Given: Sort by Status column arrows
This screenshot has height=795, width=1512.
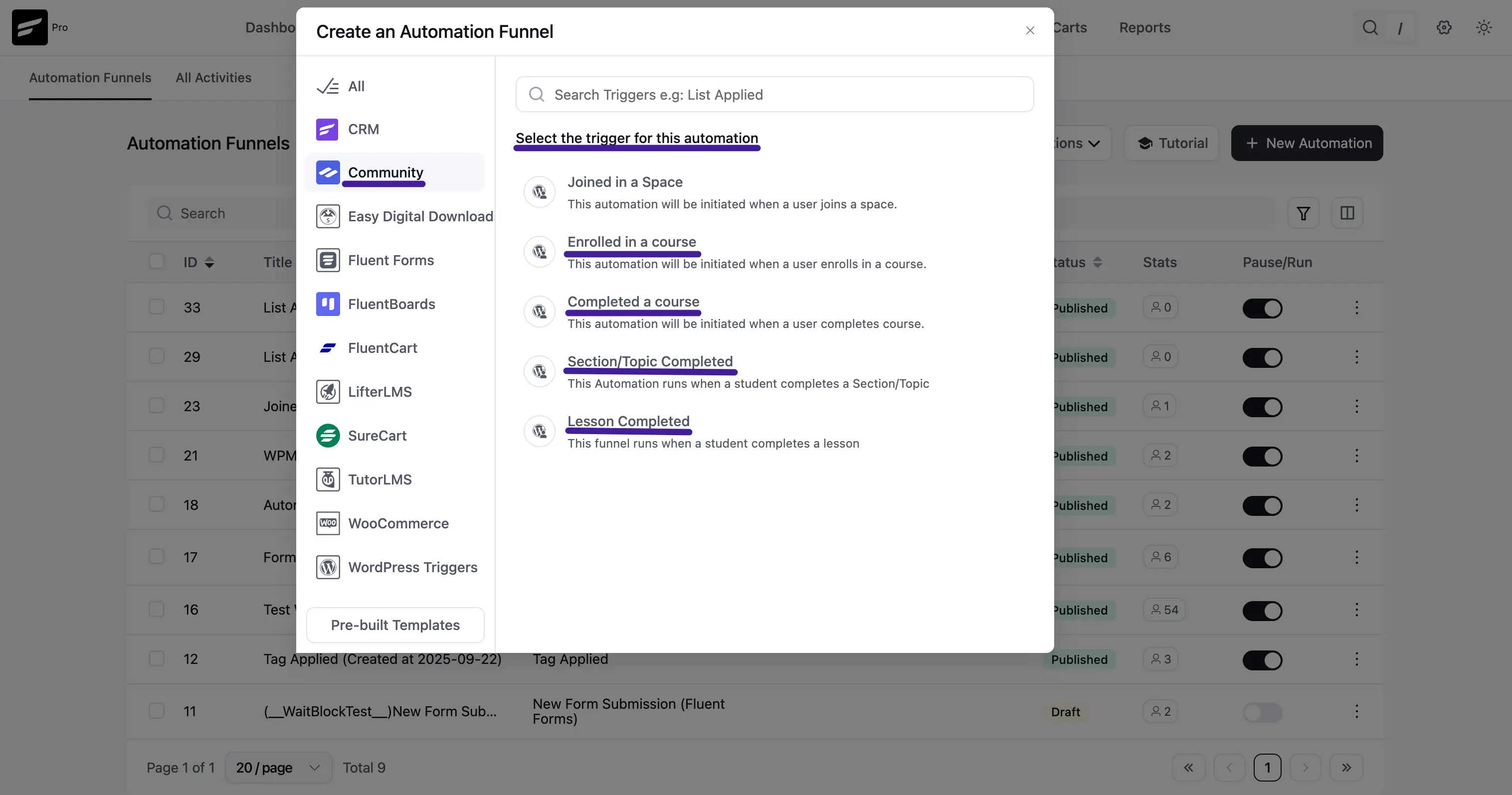Looking at the screenshot, I should tap(1098, 262).
